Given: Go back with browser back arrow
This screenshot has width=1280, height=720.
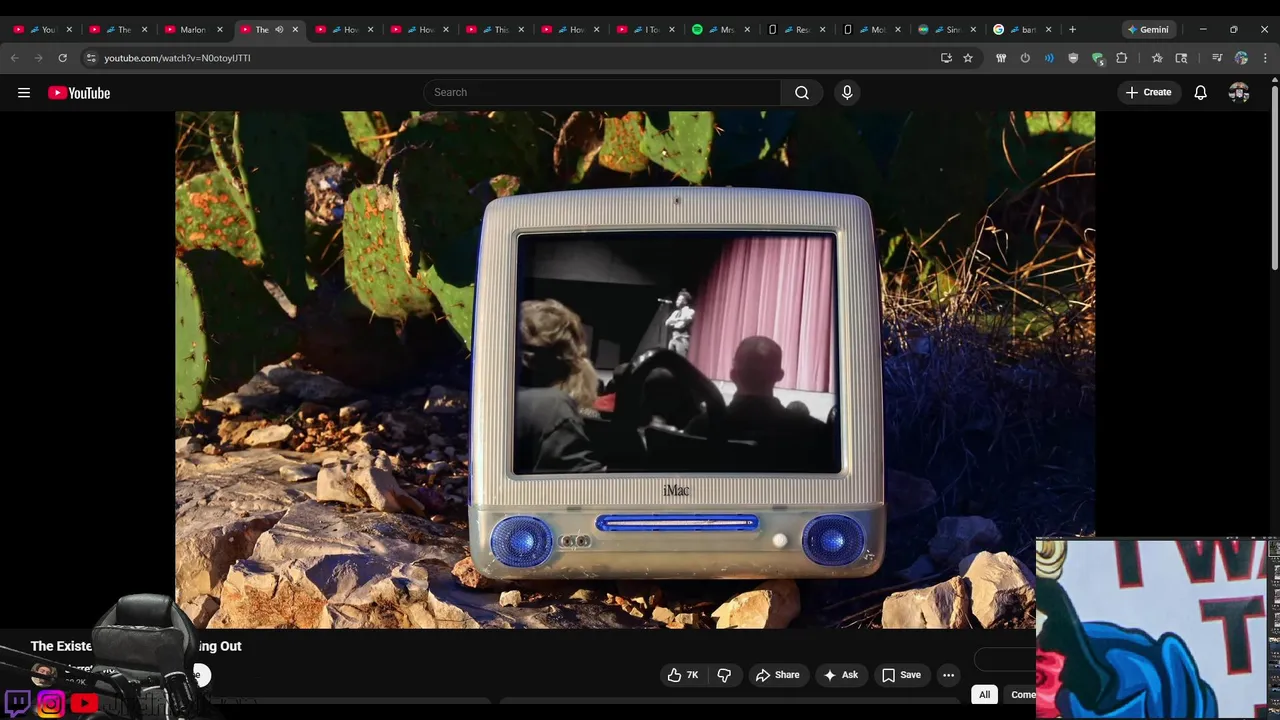Looking at the screenshot, I should coord(15,58).
